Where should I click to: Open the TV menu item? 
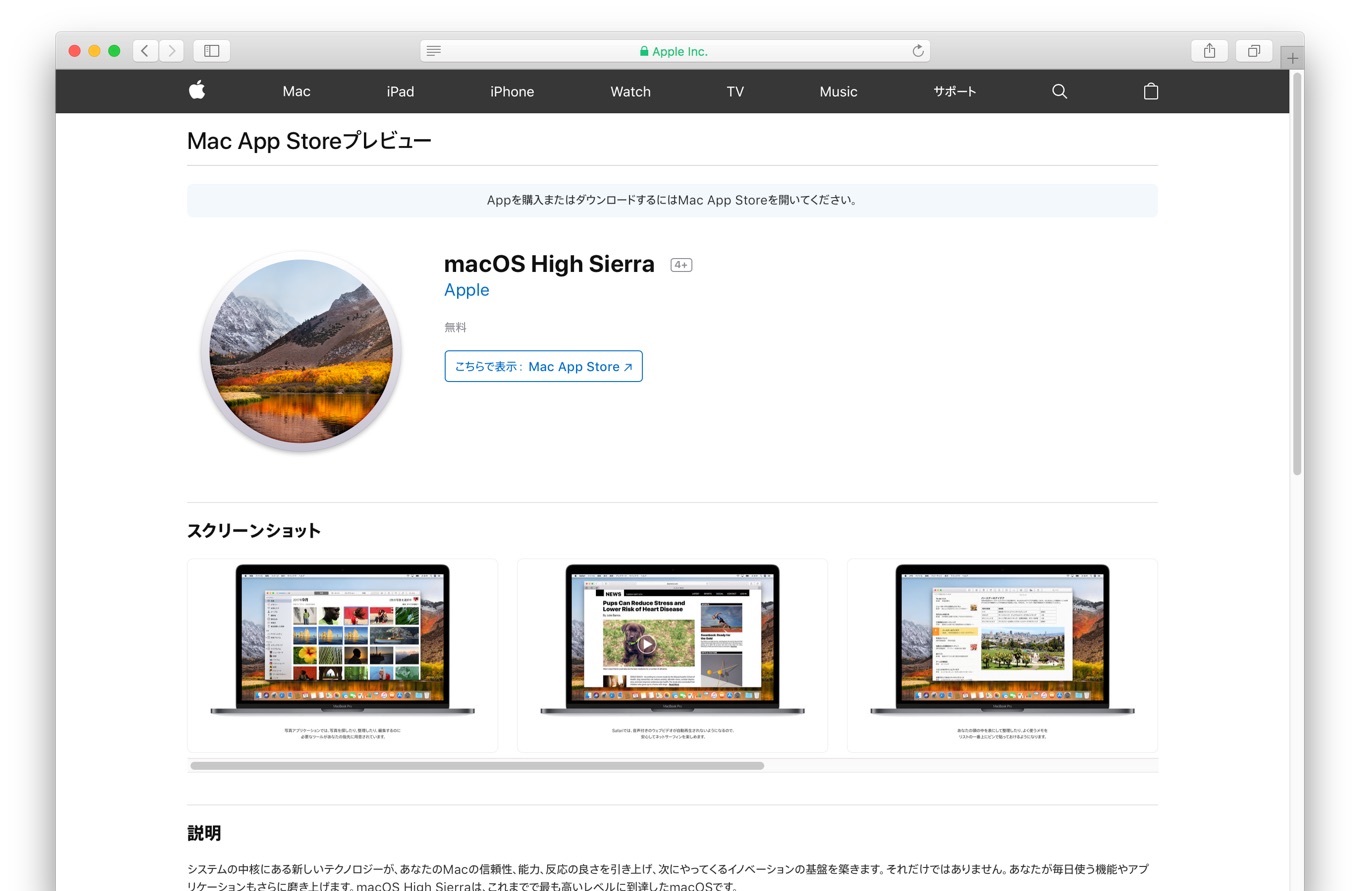pyautogui.click(x=735, y=91)
